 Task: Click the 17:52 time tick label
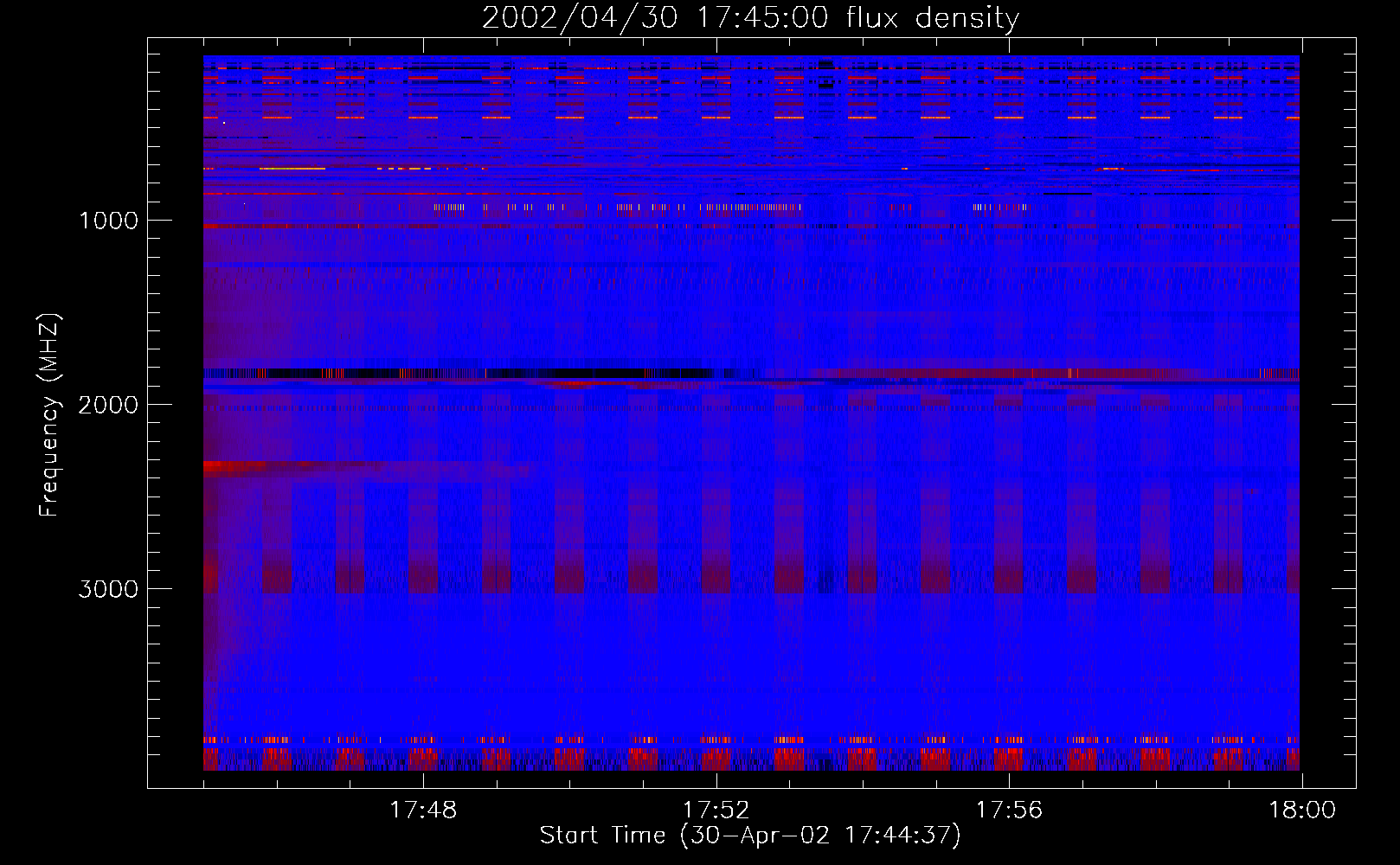[x=716, y=811]
